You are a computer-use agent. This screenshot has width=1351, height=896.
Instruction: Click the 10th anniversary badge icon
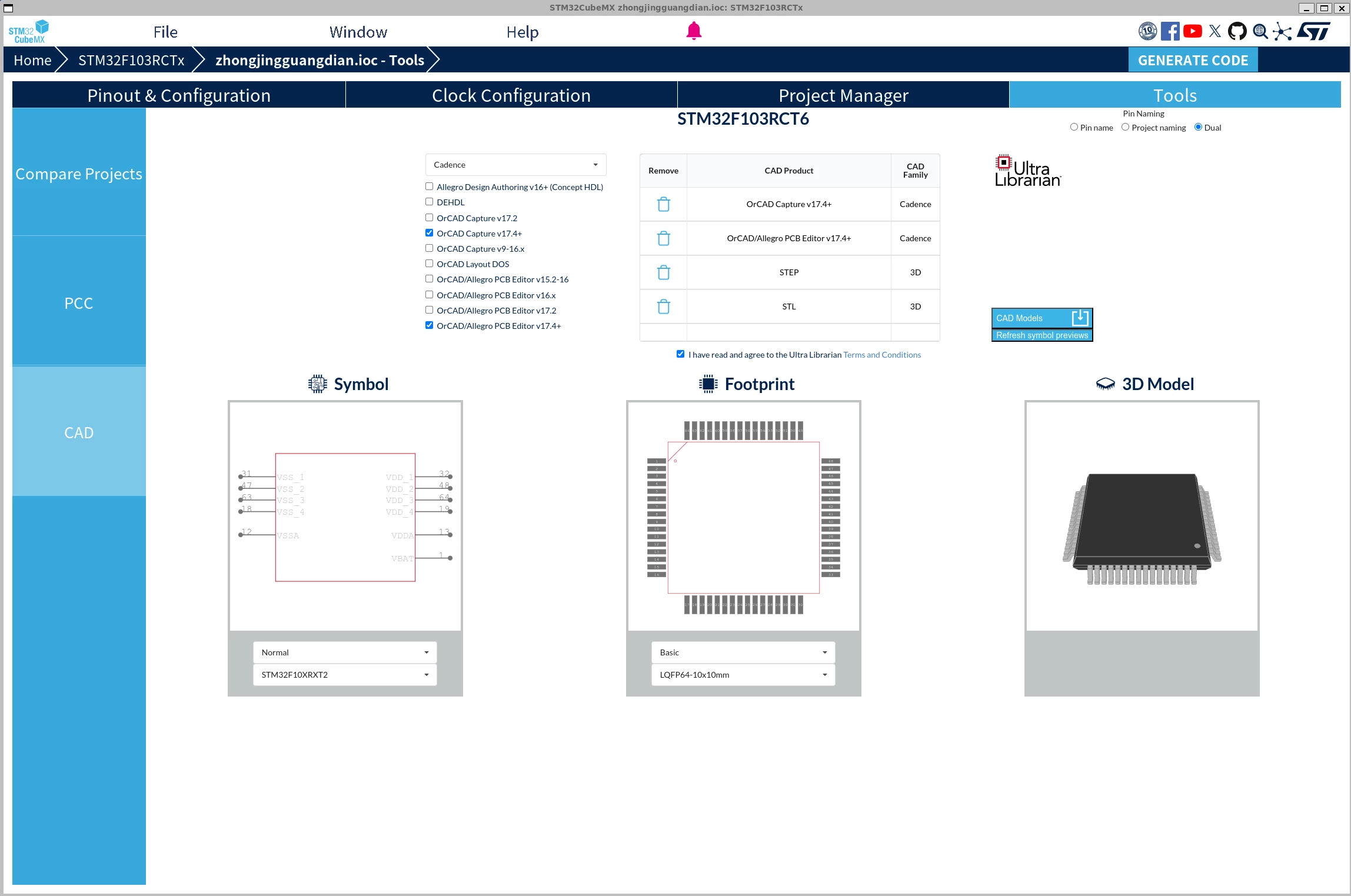coord(1147,31)
